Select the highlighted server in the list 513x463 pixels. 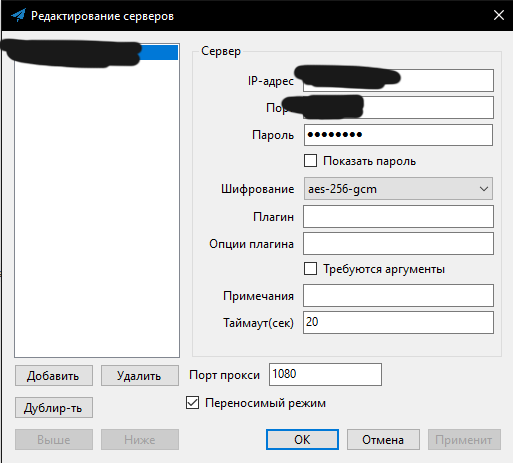(97, 53)
